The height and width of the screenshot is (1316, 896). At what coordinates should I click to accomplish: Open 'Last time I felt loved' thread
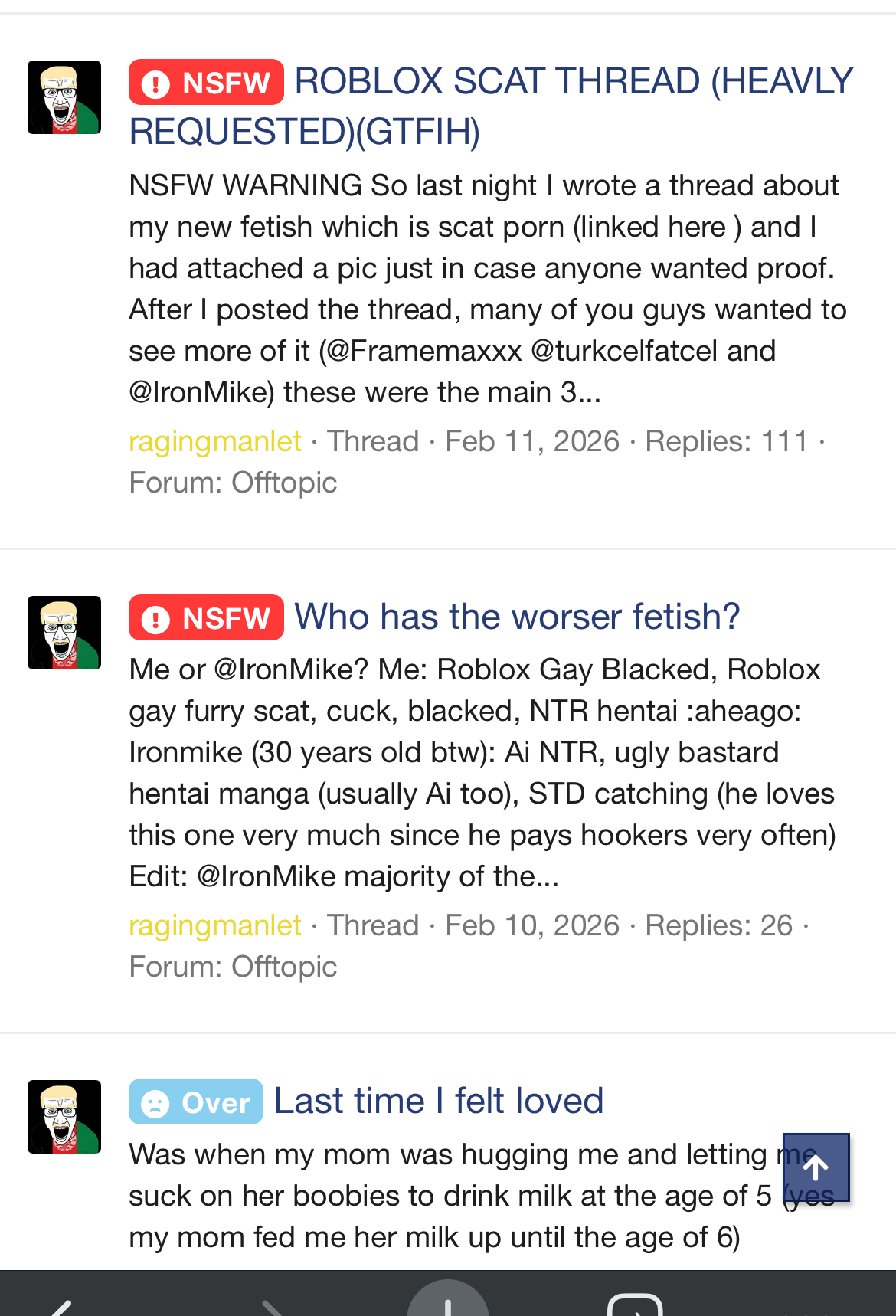pos(439,1102)
